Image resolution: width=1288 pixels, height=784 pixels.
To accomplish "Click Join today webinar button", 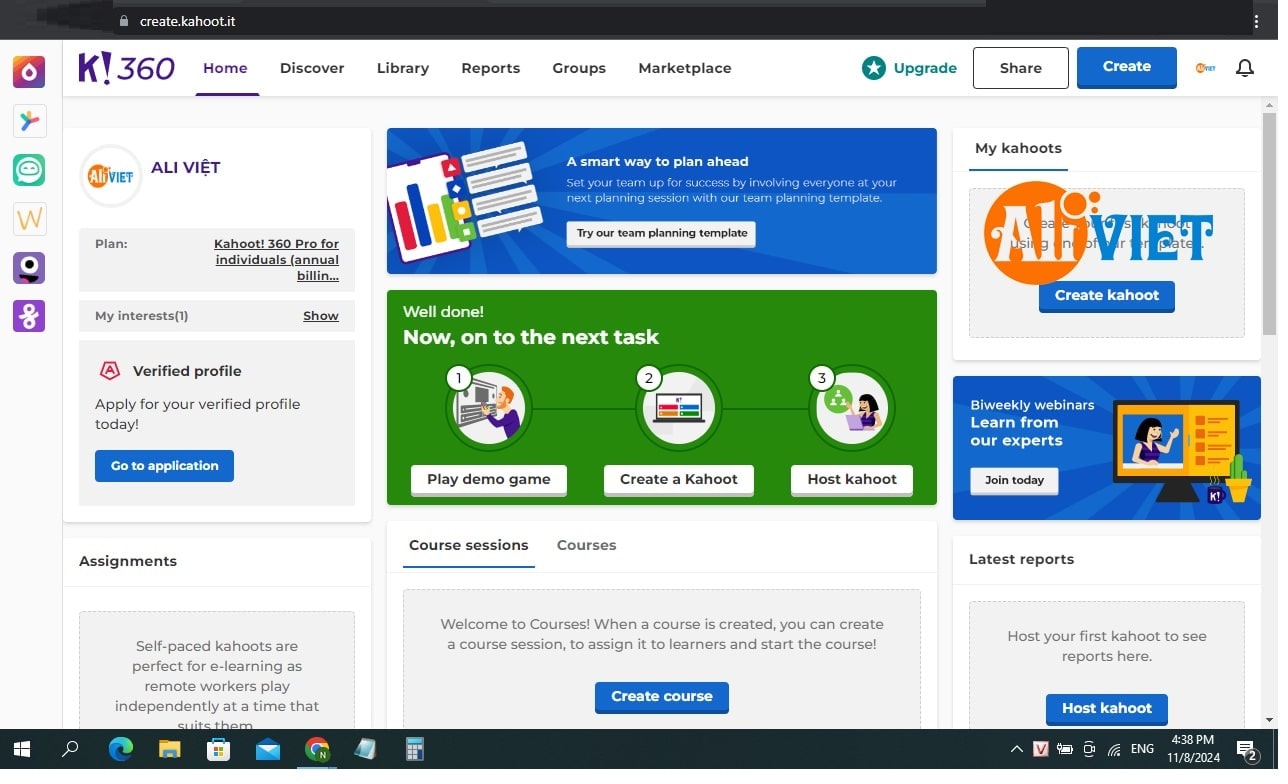I will coord(1014,480).
